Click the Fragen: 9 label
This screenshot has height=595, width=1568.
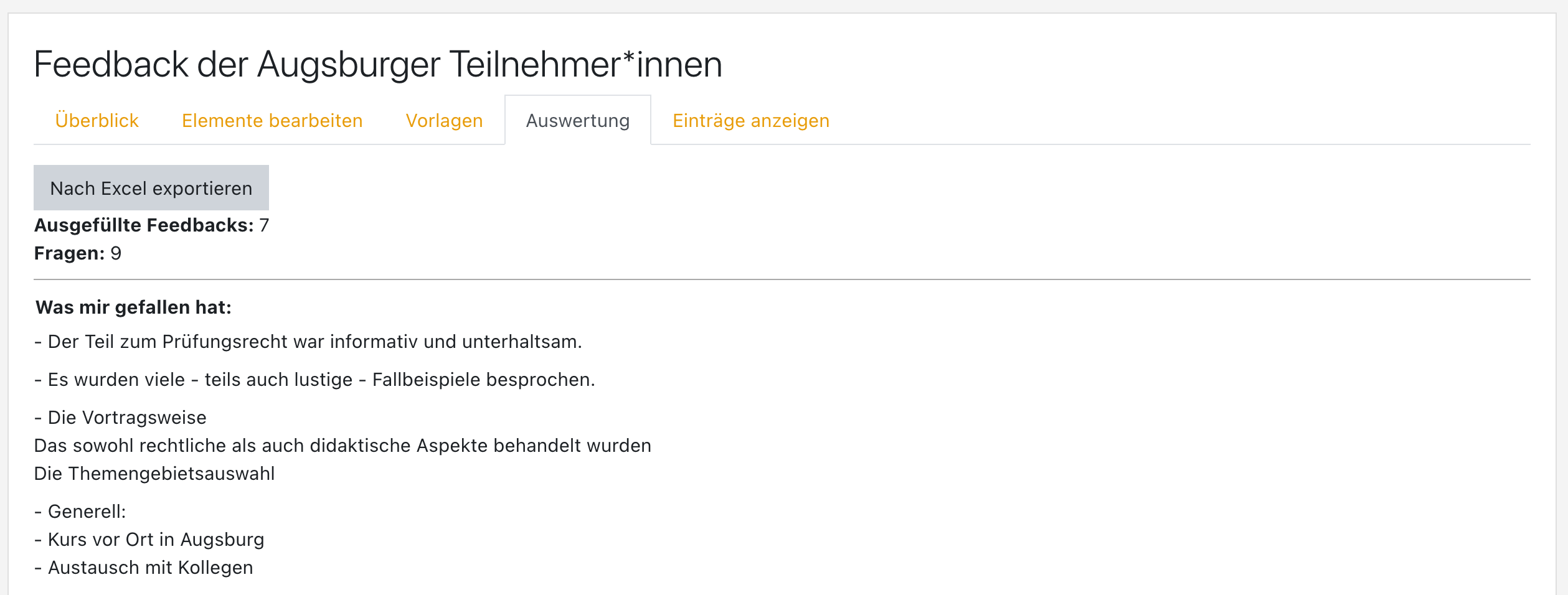point(77,254)
